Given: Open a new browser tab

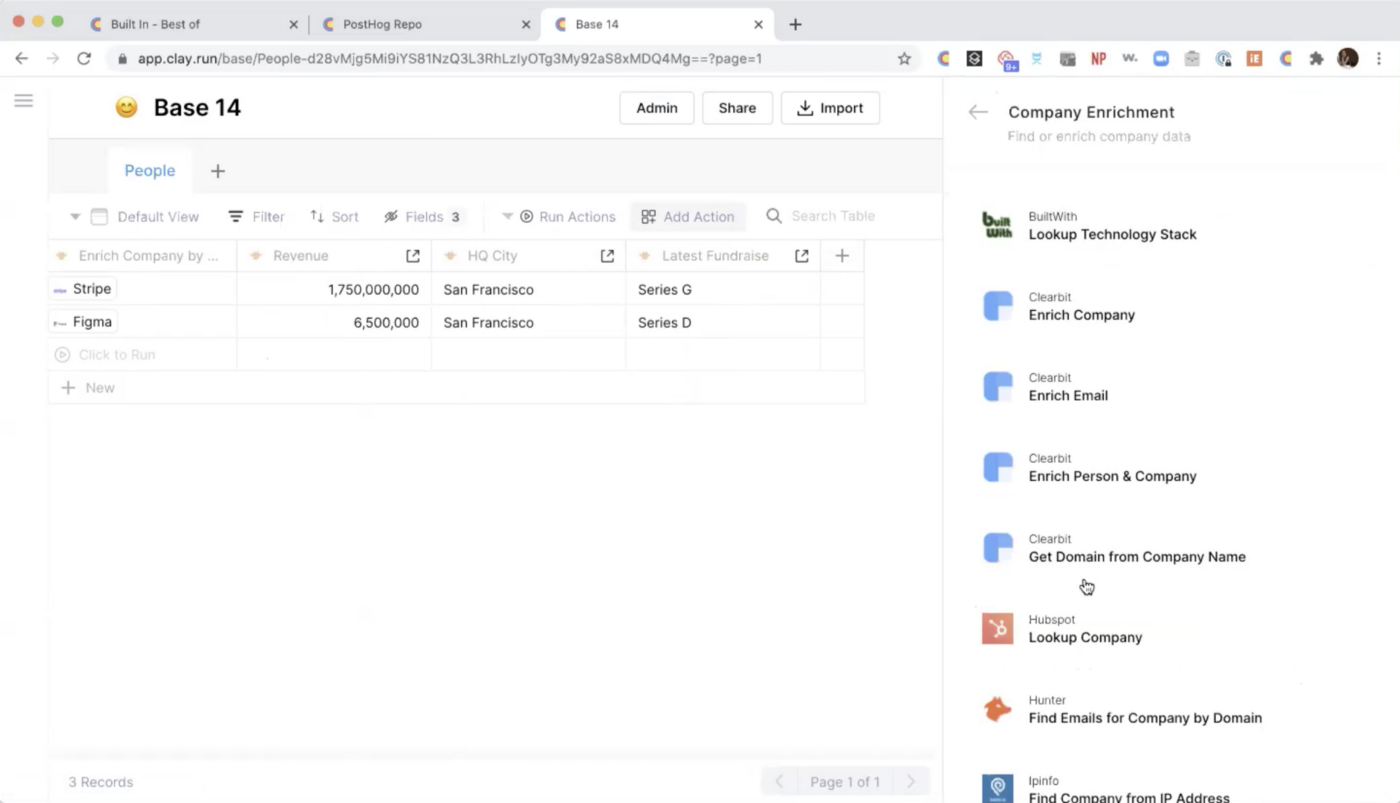Looking at the screenshot, I should [x=795, y=24].
